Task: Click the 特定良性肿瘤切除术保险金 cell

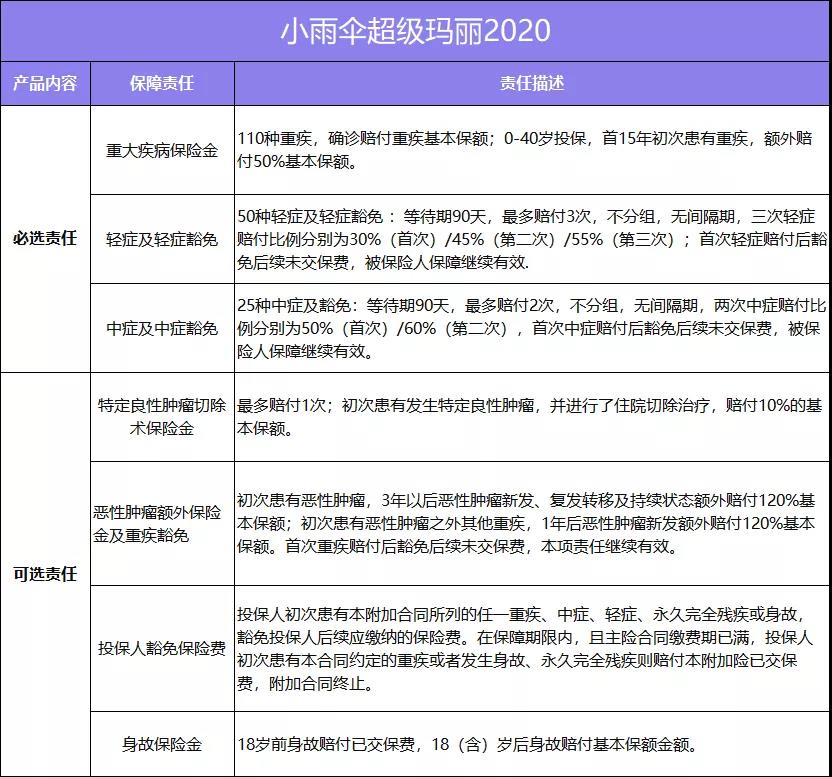Action: coord(162,417)
